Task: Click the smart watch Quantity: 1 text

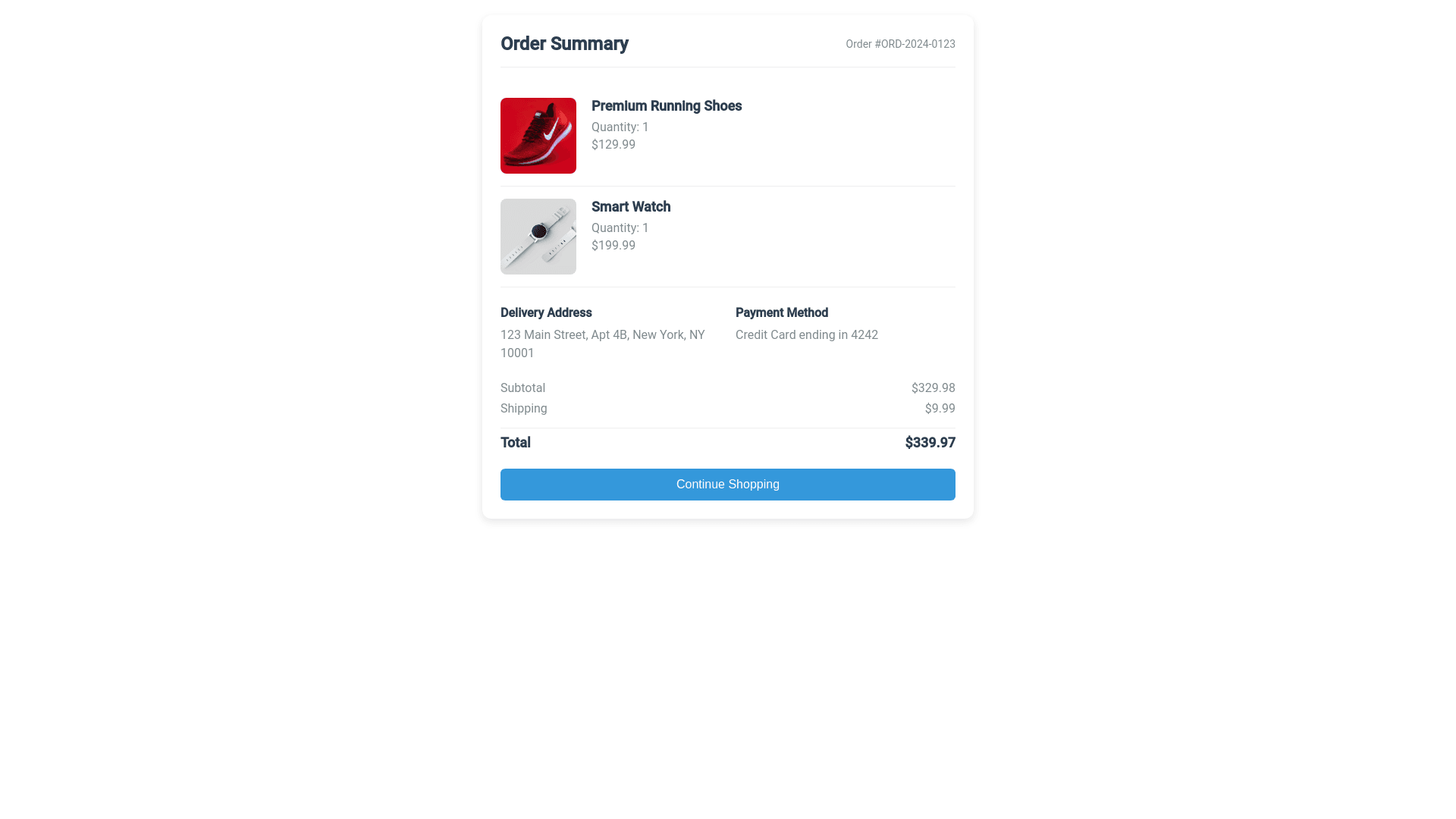Action: [620, 227]
